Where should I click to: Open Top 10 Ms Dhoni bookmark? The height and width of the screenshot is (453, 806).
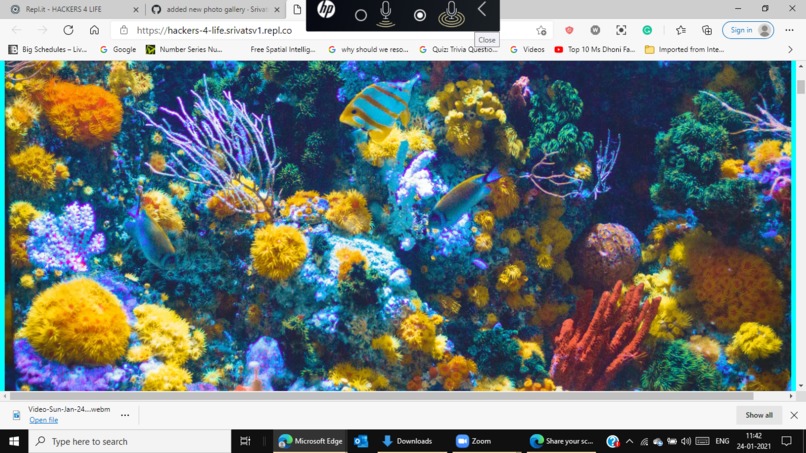pos(595,49)
